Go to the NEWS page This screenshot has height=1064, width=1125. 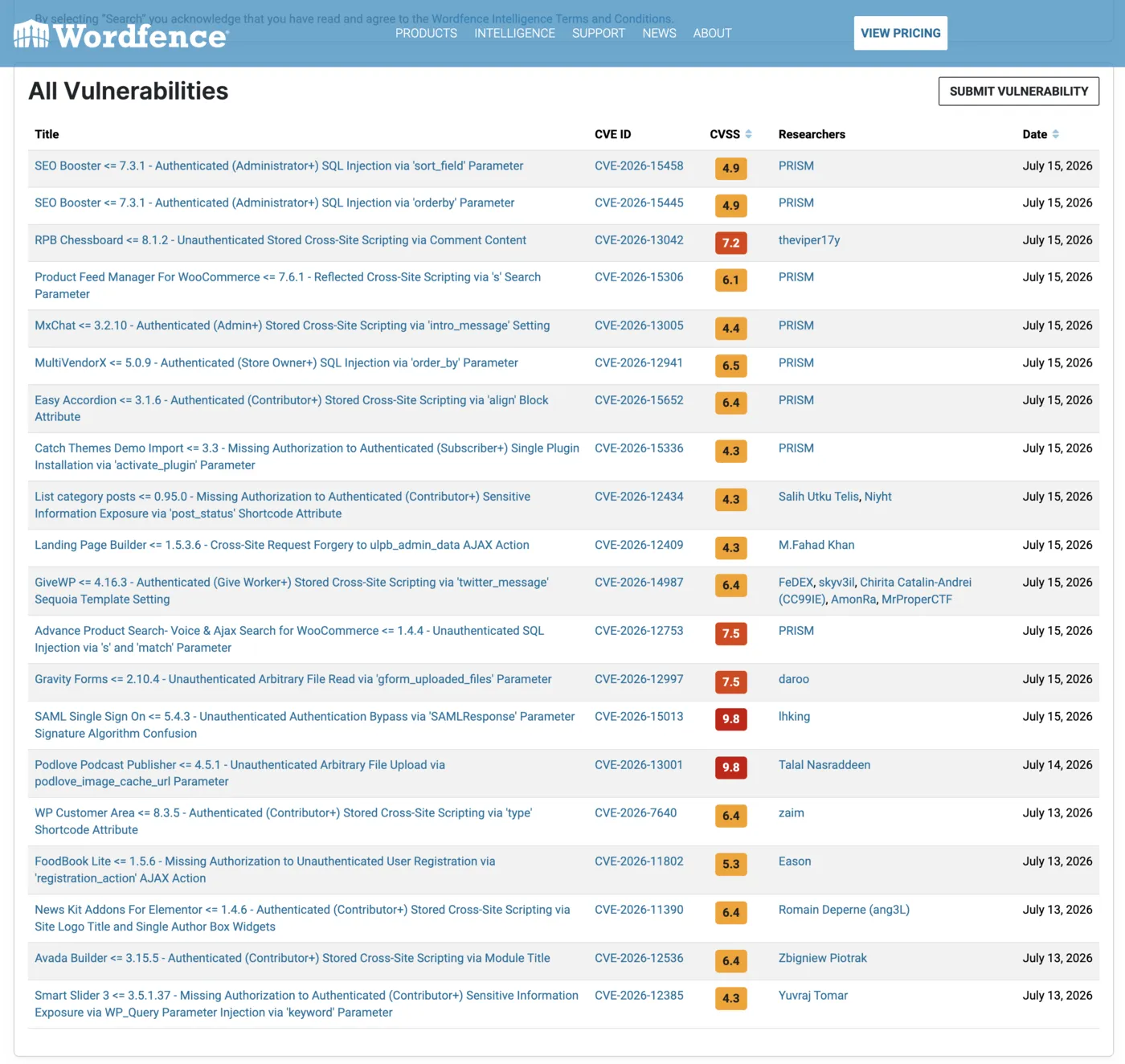(x=659, y=33)
